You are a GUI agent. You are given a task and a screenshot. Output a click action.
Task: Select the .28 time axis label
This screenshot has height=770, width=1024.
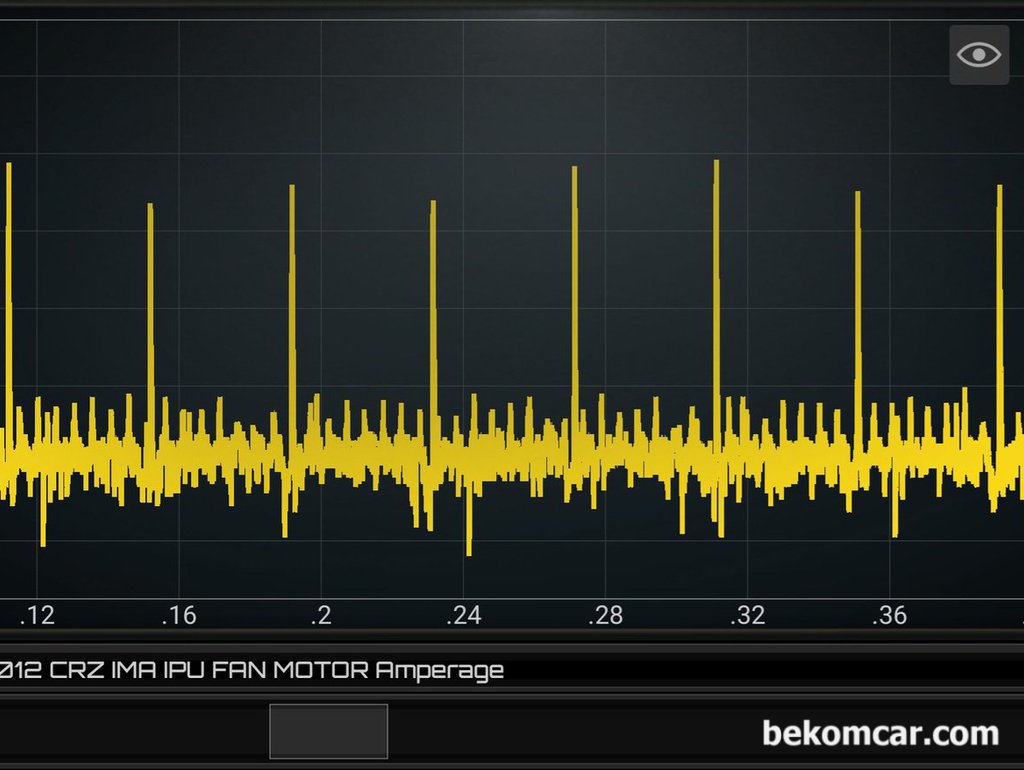[x=604, y=616]
